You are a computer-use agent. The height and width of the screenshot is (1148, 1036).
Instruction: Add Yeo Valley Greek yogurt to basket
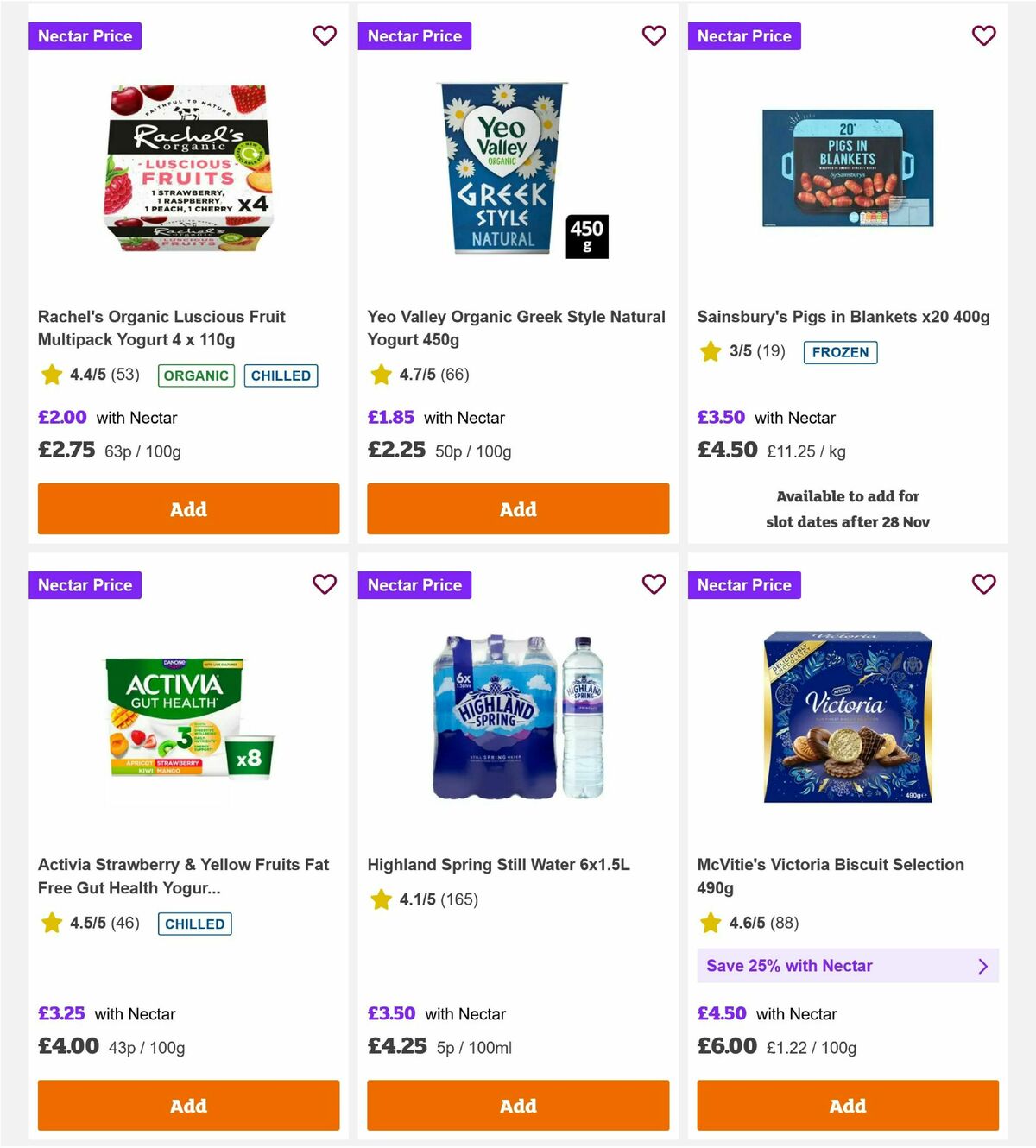tap(517, 508)
